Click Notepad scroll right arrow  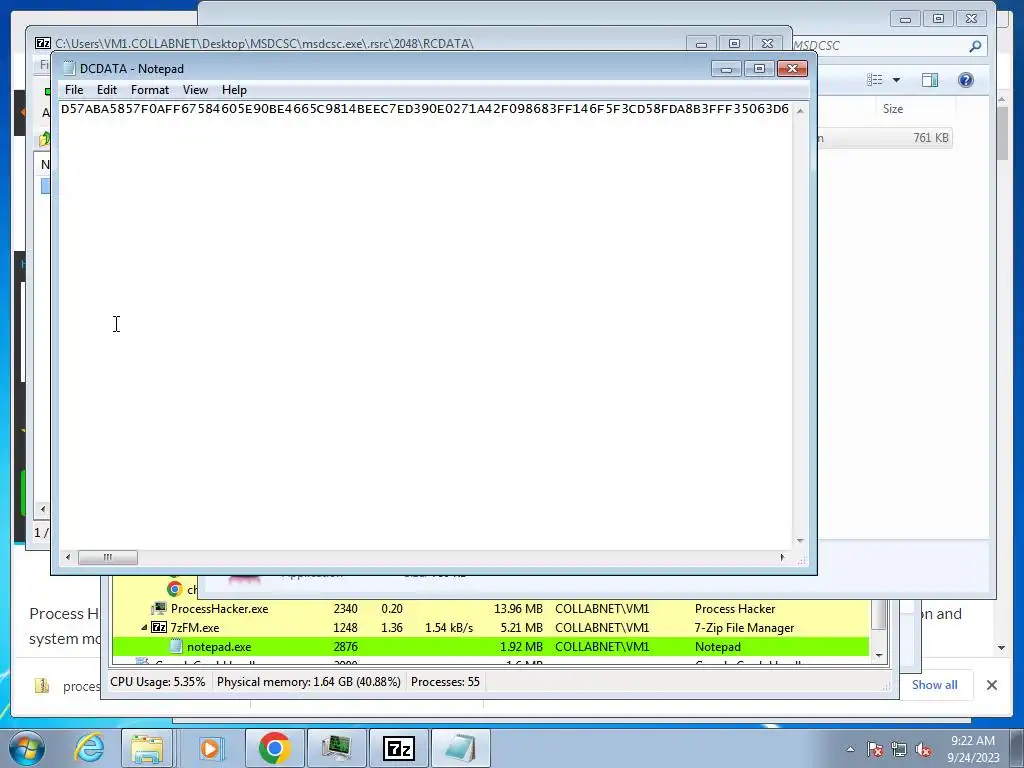click(782, 557)
